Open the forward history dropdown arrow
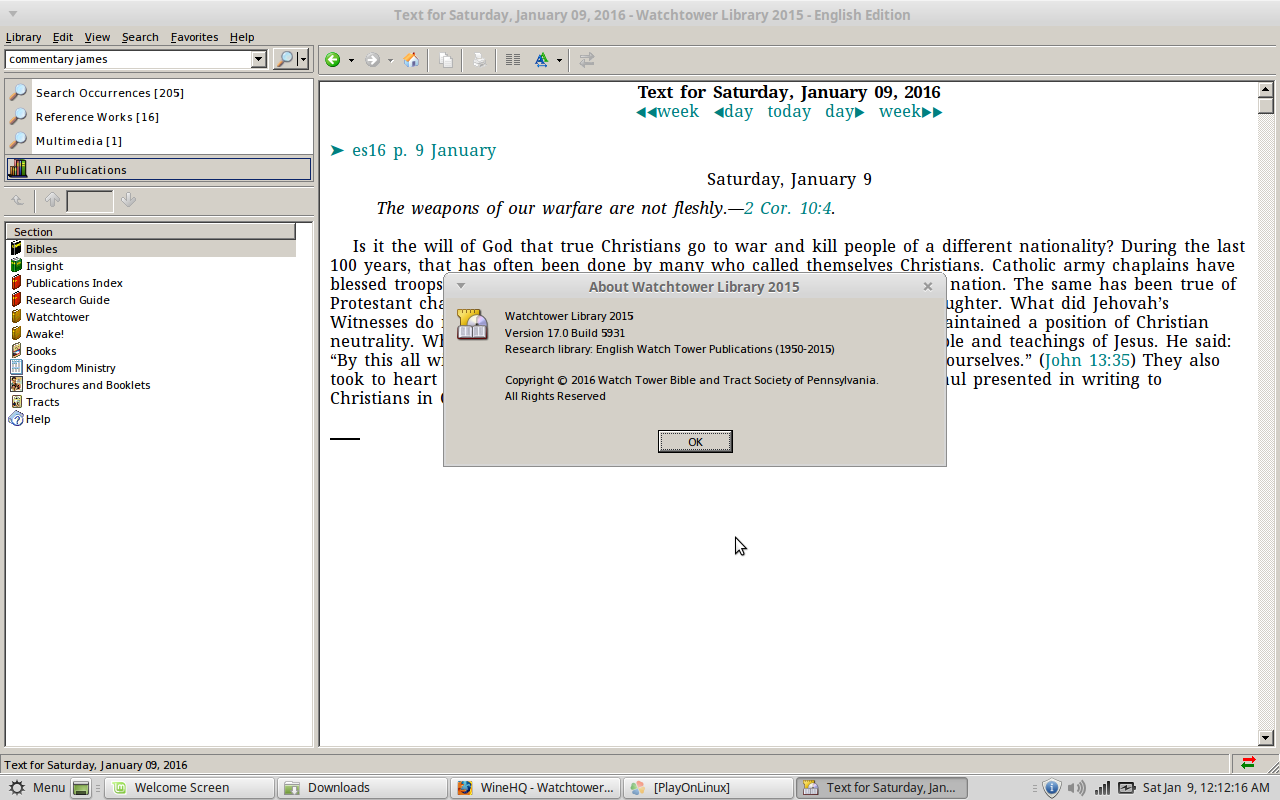Screen dimensions: 1280x800 [x=391, y=60]
